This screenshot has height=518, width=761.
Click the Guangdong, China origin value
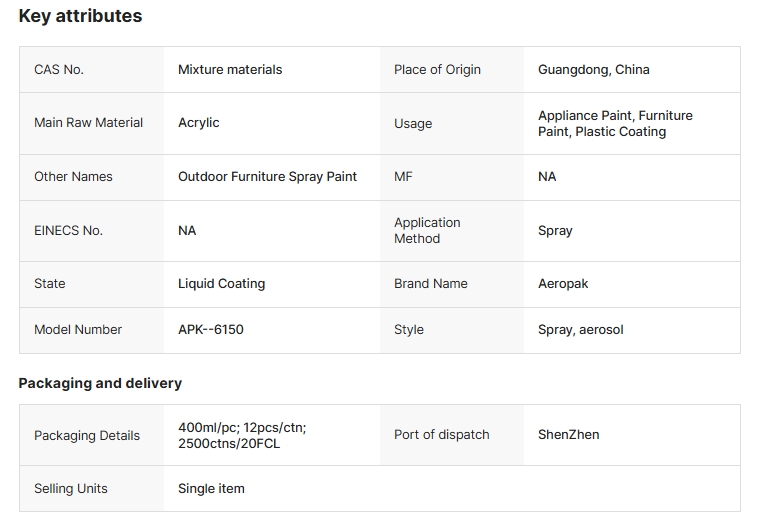[593, 69]
